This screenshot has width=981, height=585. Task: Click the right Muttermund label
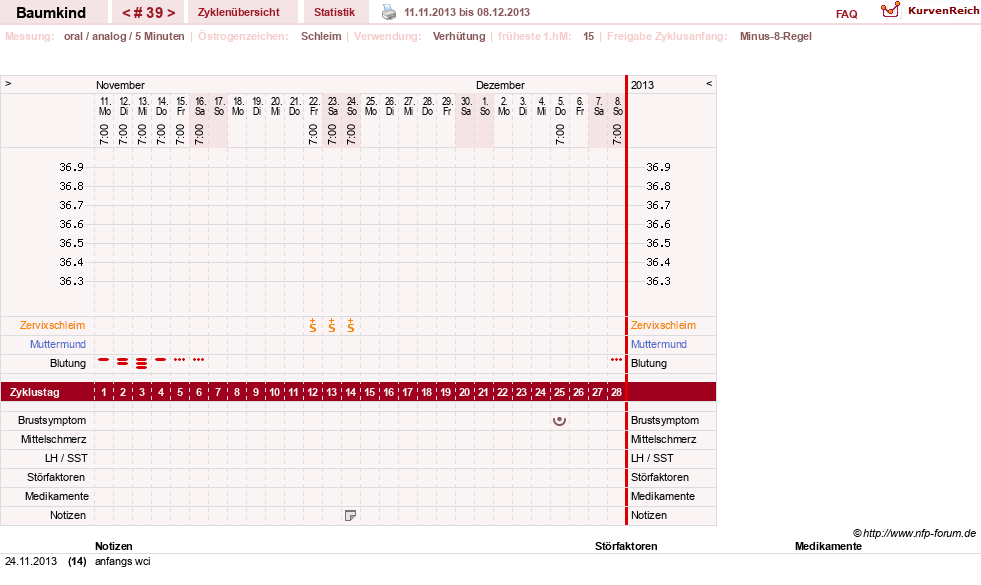point(659,344)
